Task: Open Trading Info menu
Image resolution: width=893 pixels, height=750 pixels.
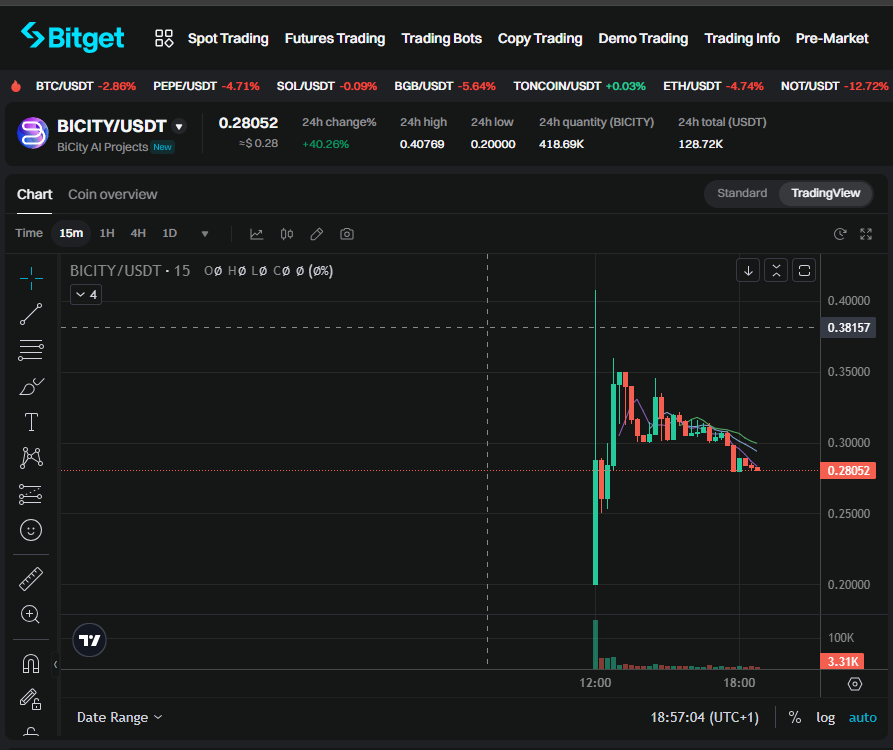Action: [742, 39]
